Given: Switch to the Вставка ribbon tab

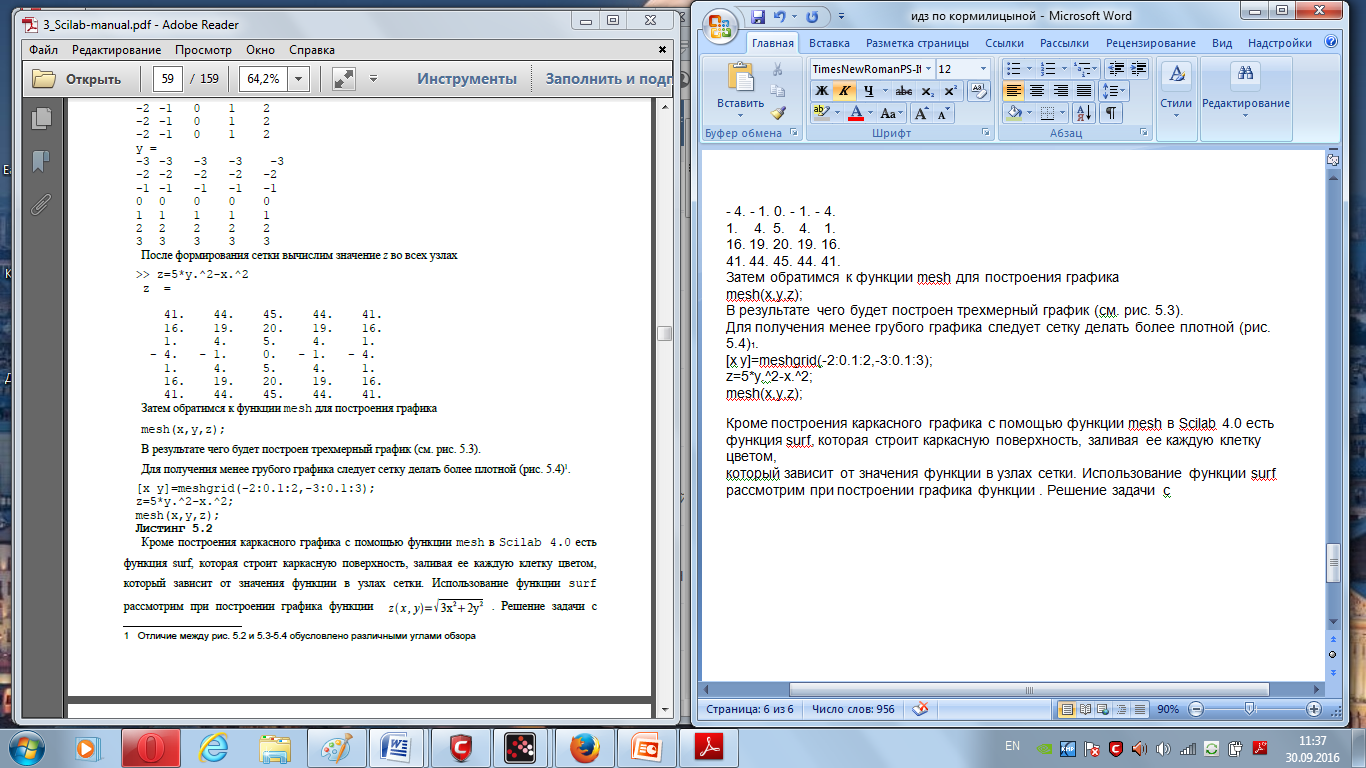Looking at the screenshot, I should coord(829,43).
